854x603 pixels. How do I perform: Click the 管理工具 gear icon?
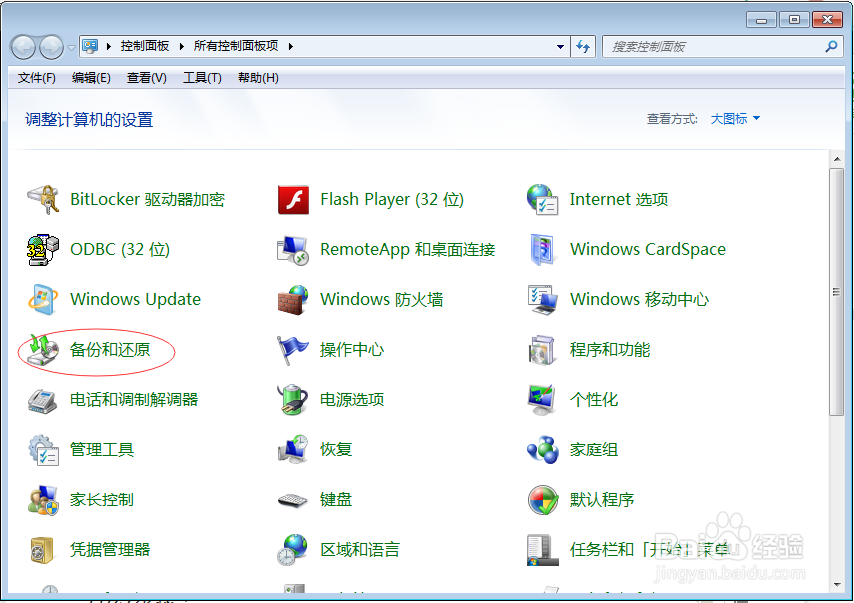(43, 450)
